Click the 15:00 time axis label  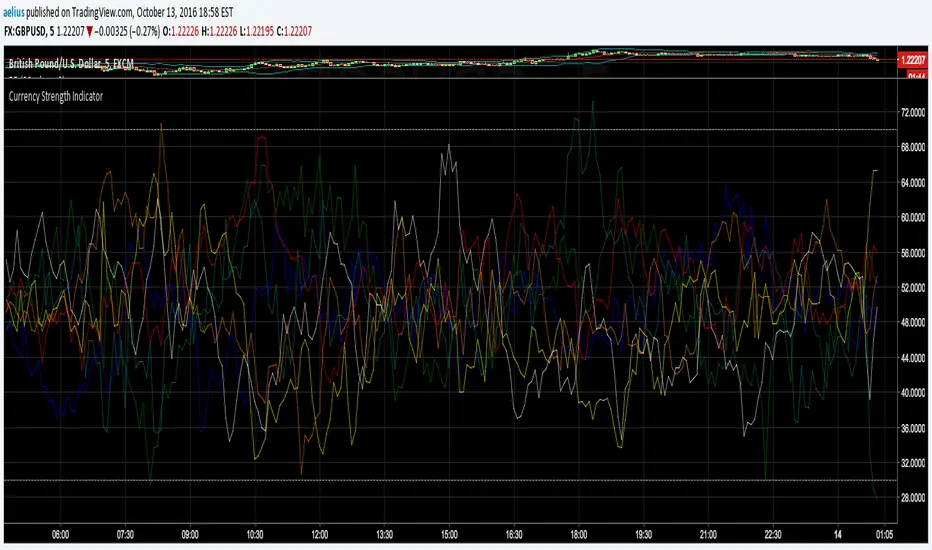pyautogui.click(x=450, y=535)
